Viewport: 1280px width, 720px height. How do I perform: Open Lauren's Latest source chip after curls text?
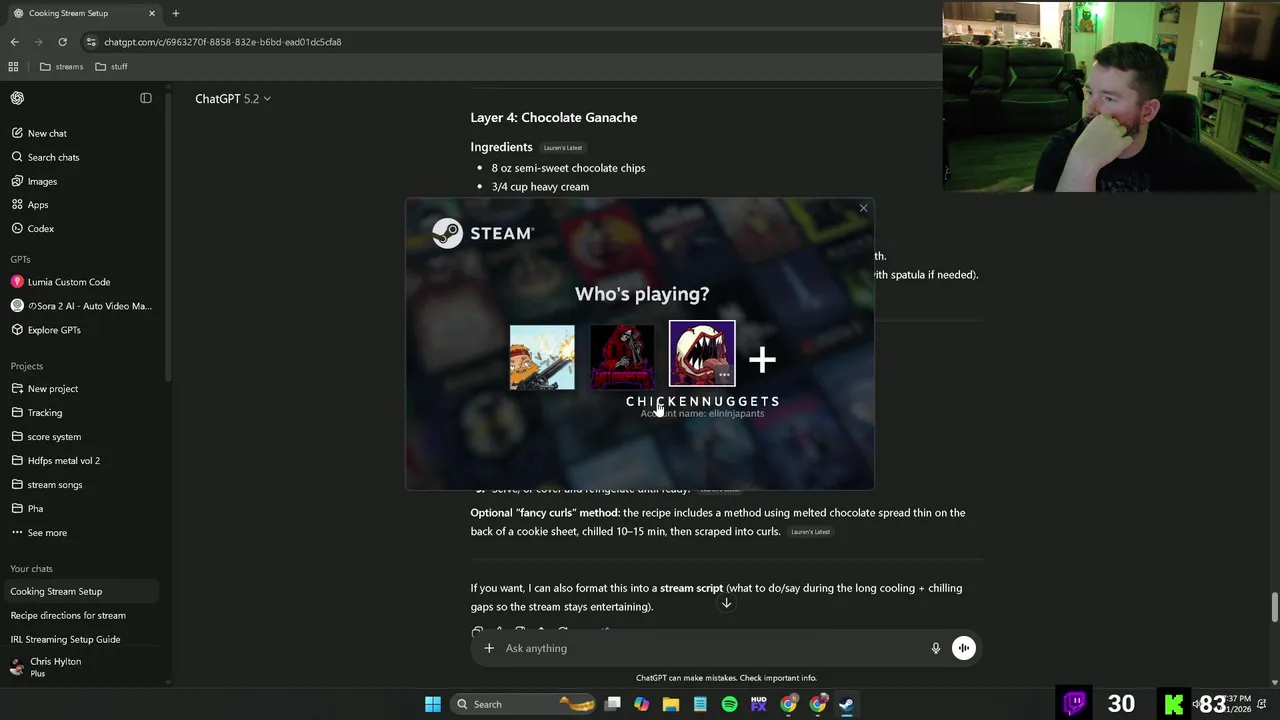[x=810, y=532]
